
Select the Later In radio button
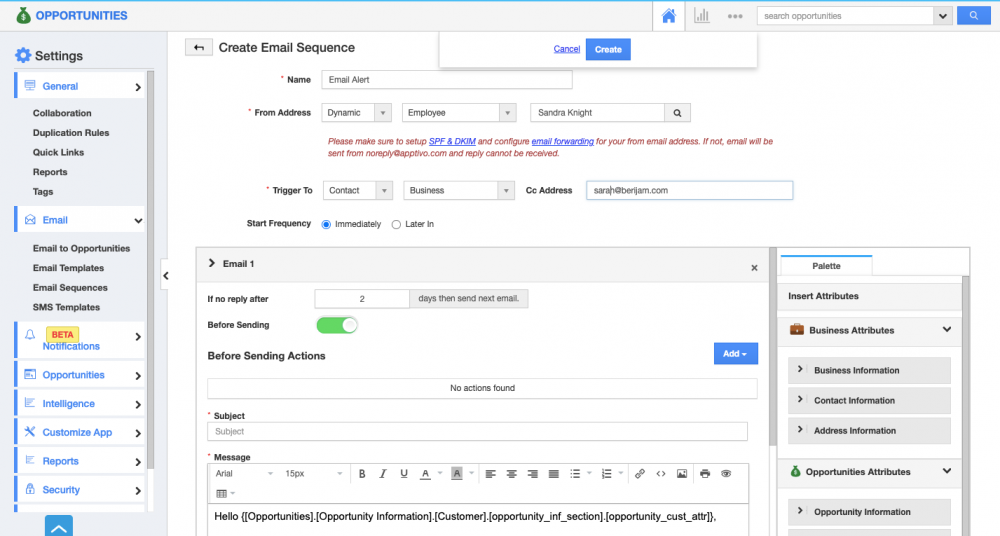pyautogui.click(x=396, y=225)
